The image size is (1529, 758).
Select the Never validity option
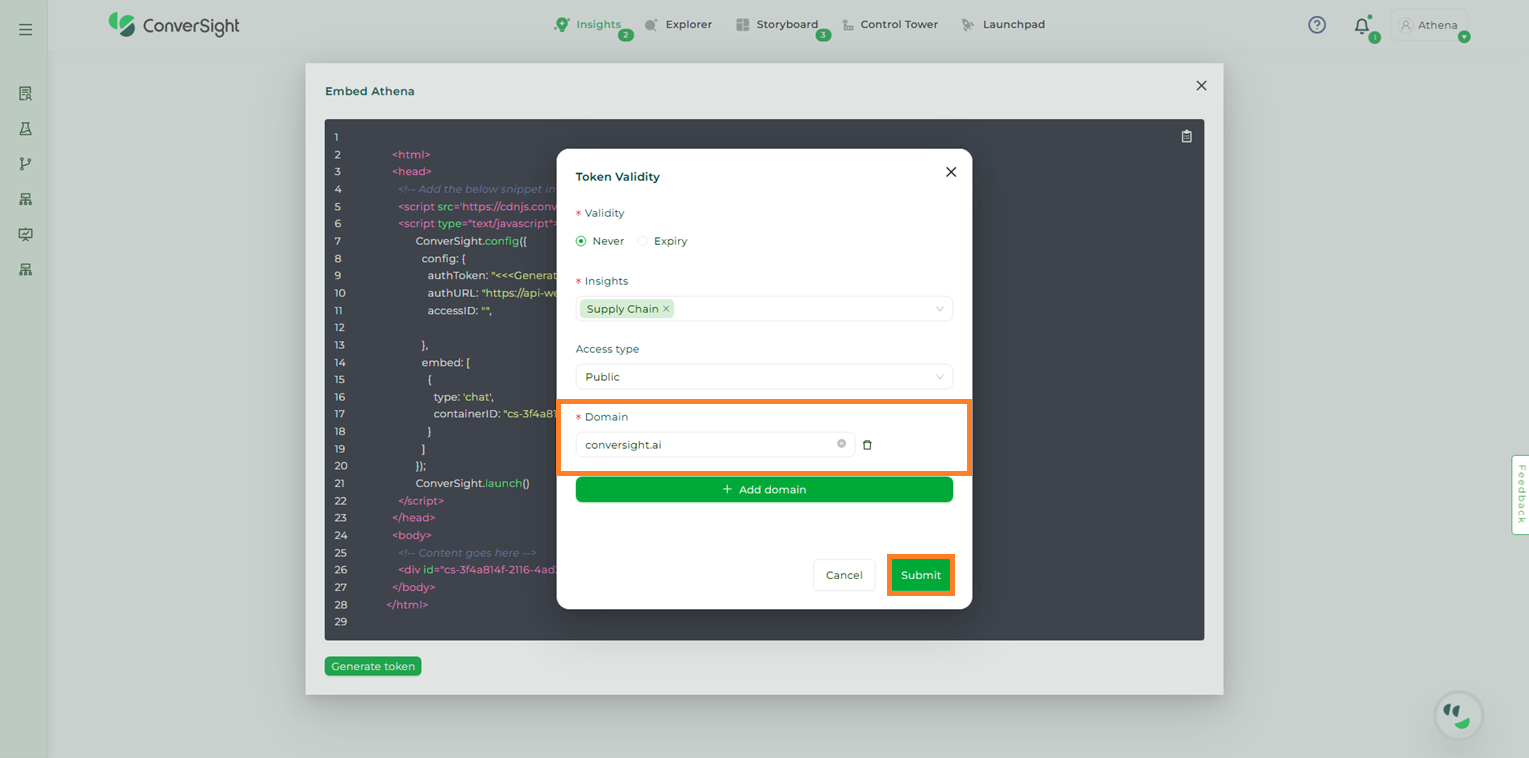(581, 241)
